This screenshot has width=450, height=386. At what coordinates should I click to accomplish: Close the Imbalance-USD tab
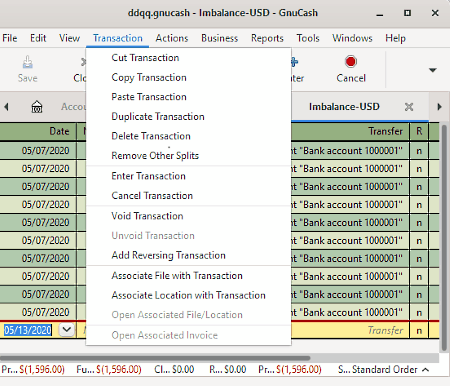coord(409,107)
